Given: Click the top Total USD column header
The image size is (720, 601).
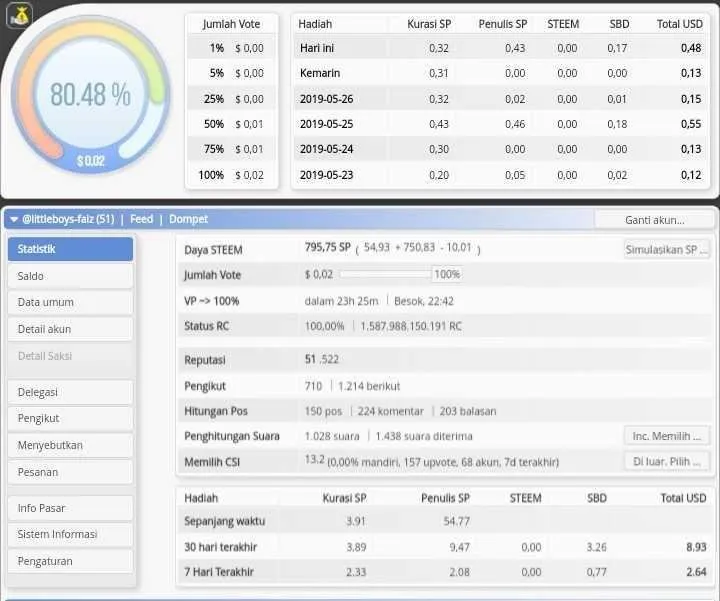Looking at the screenshot, I should pos(680,24).
